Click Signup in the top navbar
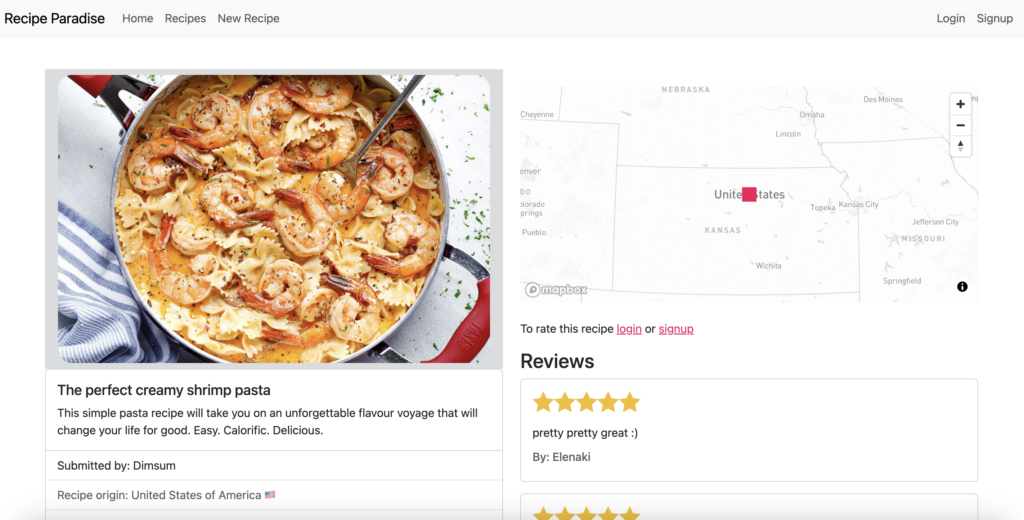The width and height of the screenshot is (1024, 520). coord(995,18)
